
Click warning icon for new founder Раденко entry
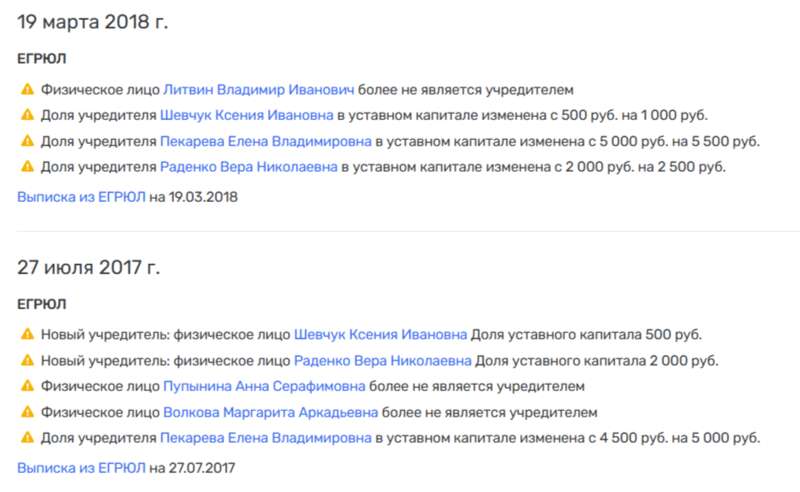[x=25, y=359]
